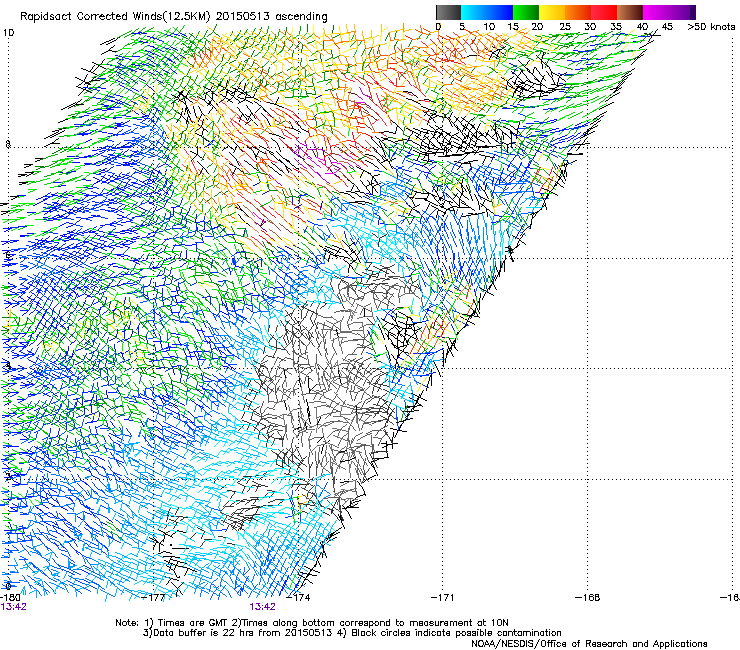740x650 pixels.
Task: Click the legend value "15"
Action: click(513, 27)
